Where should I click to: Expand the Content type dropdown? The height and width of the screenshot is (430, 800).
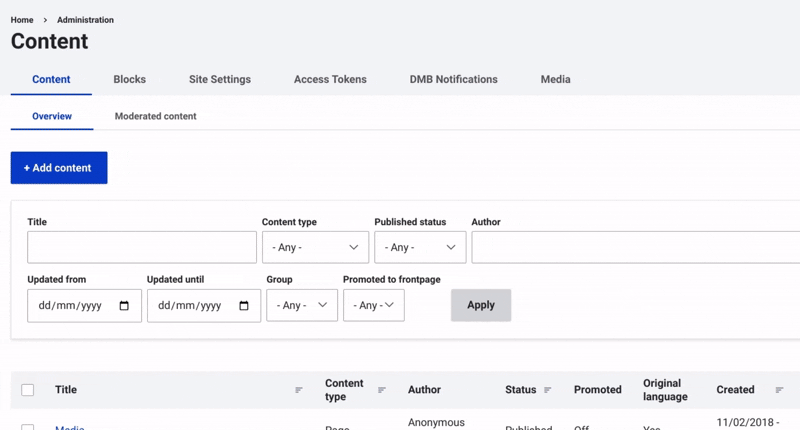(x=315, y=247)
